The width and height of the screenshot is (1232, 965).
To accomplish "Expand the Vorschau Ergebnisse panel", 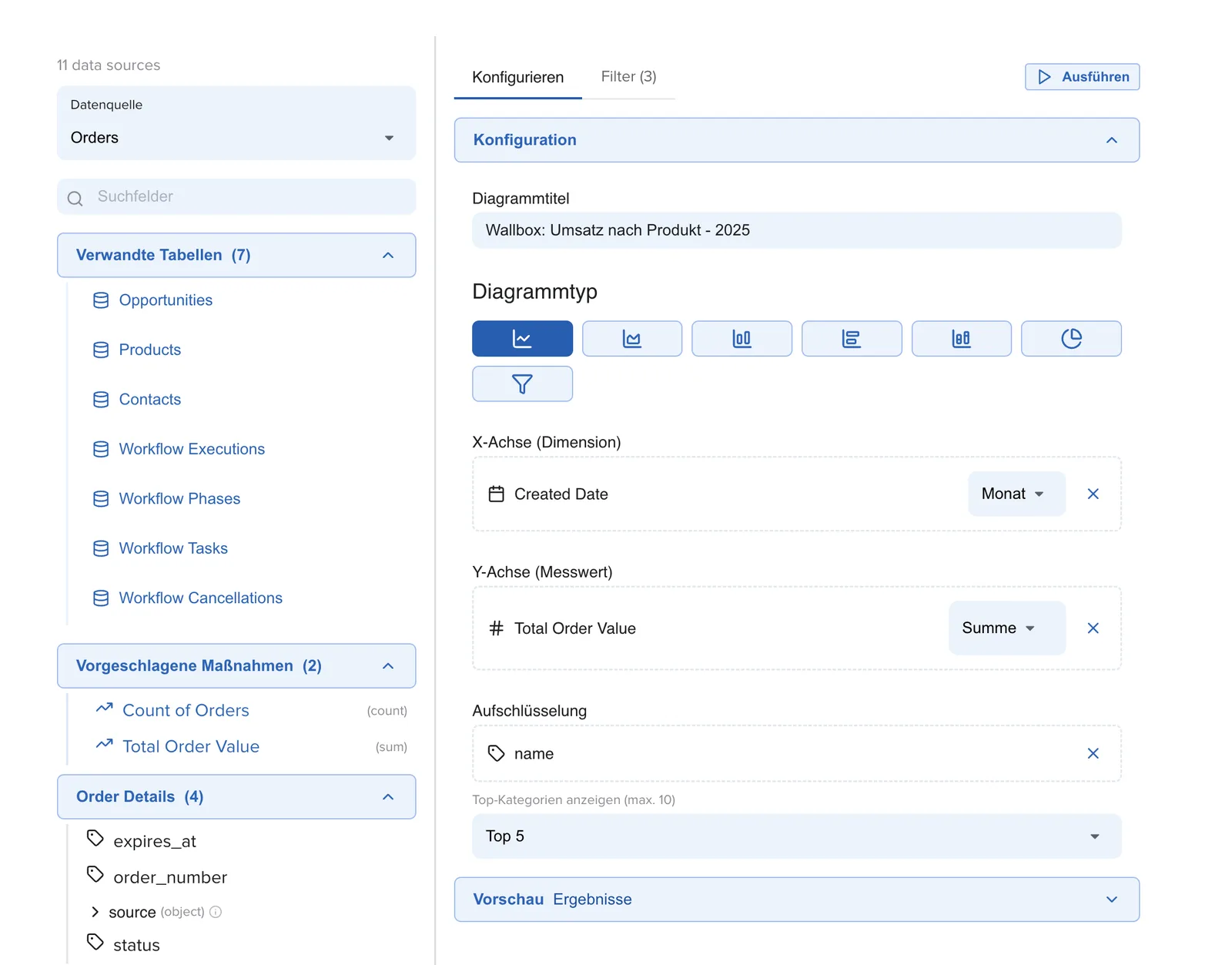I will coord(796,900).
